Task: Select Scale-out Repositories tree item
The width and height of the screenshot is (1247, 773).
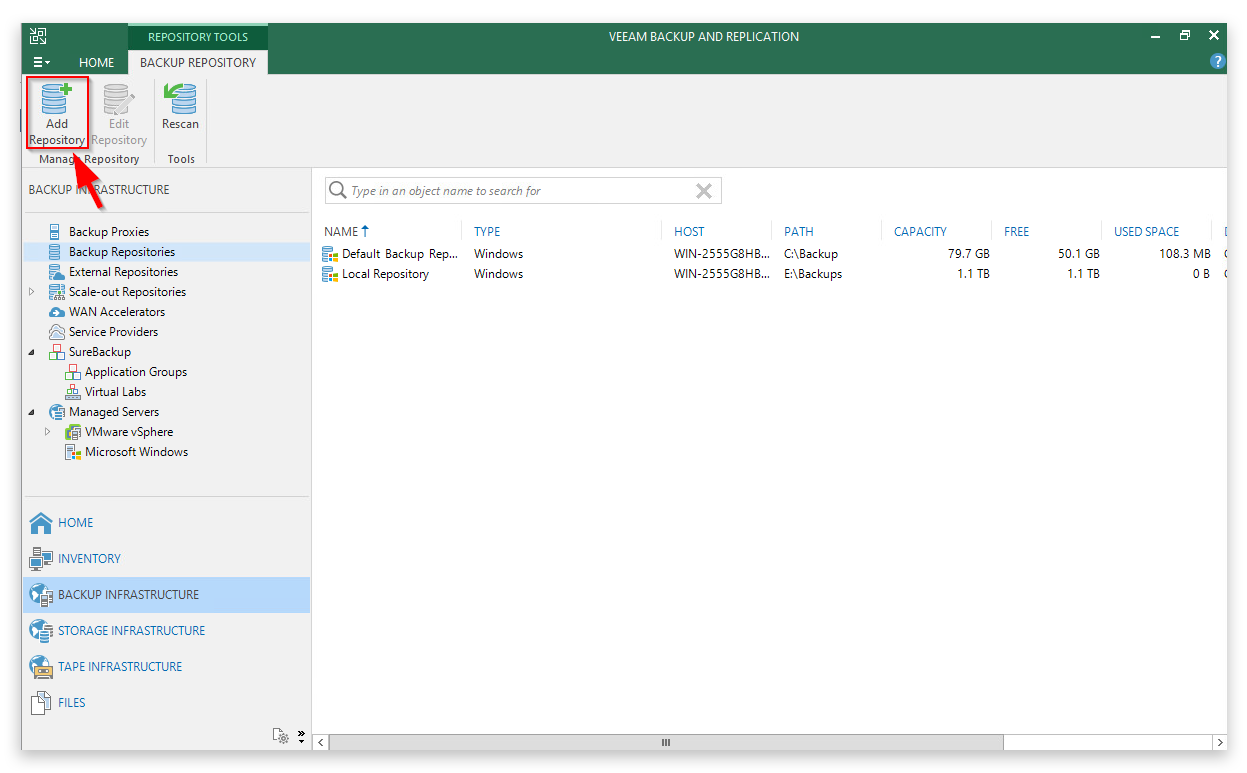Action: pyautogui.click(x=127, y=292)
